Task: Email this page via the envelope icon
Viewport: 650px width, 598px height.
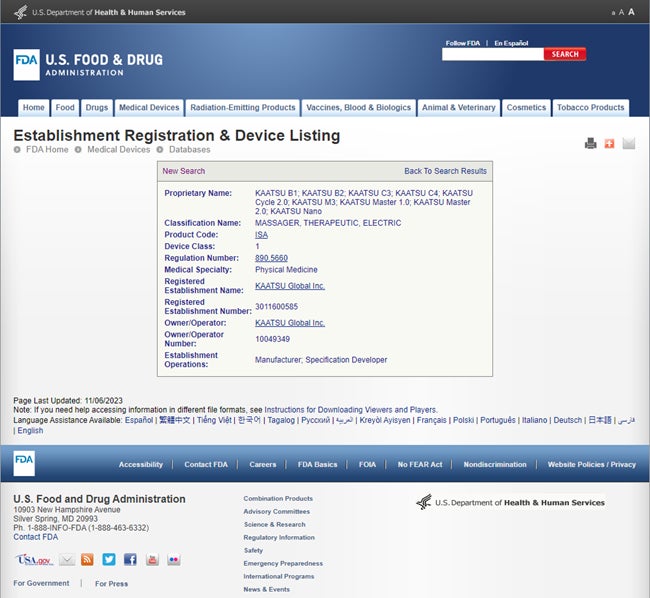Action: (x=628, y=143)
